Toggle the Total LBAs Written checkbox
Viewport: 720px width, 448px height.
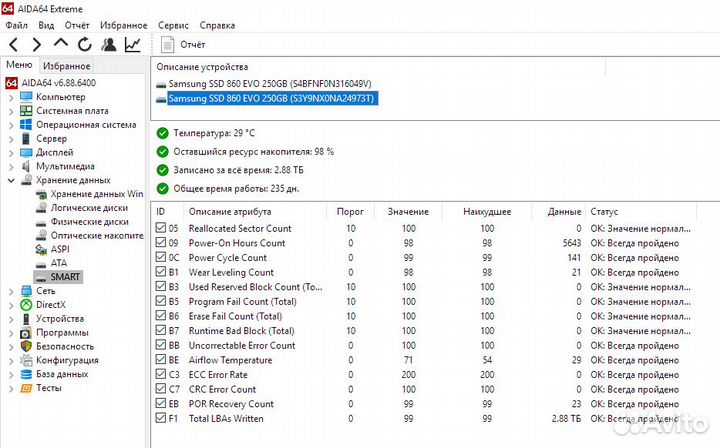[163, 418]
